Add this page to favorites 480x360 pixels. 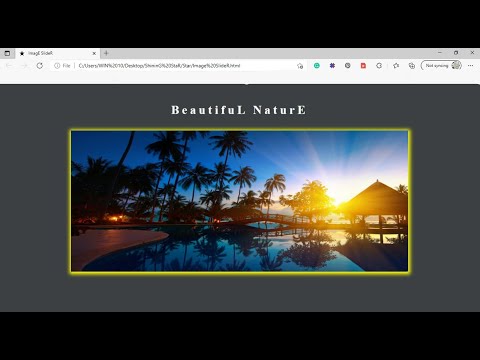(x=300, y=66)
